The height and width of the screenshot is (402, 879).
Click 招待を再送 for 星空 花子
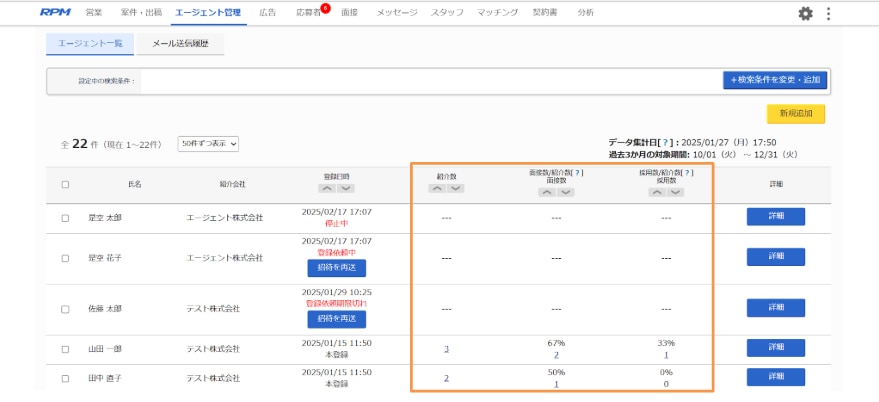(337, 268)
